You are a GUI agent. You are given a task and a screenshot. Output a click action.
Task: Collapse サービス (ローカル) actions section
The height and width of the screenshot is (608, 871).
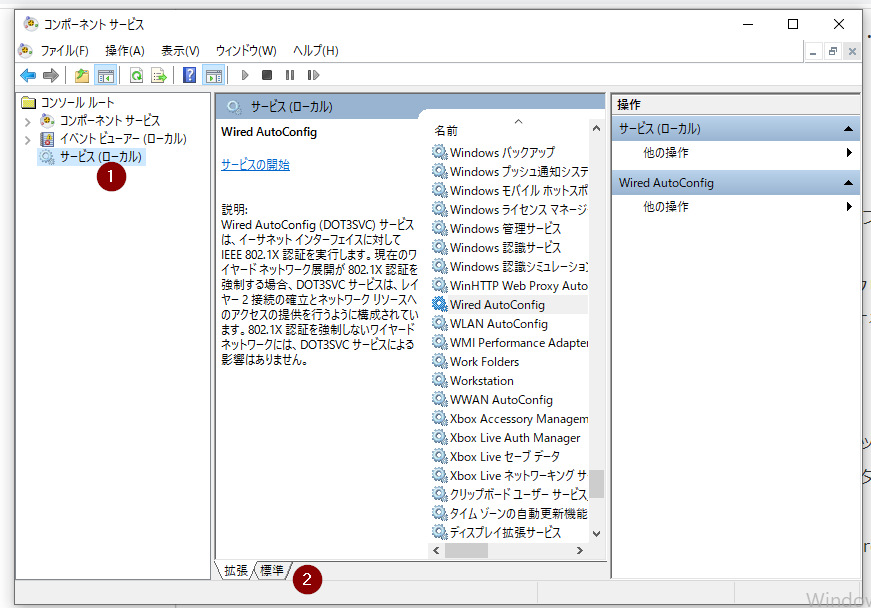pos(848,129)
